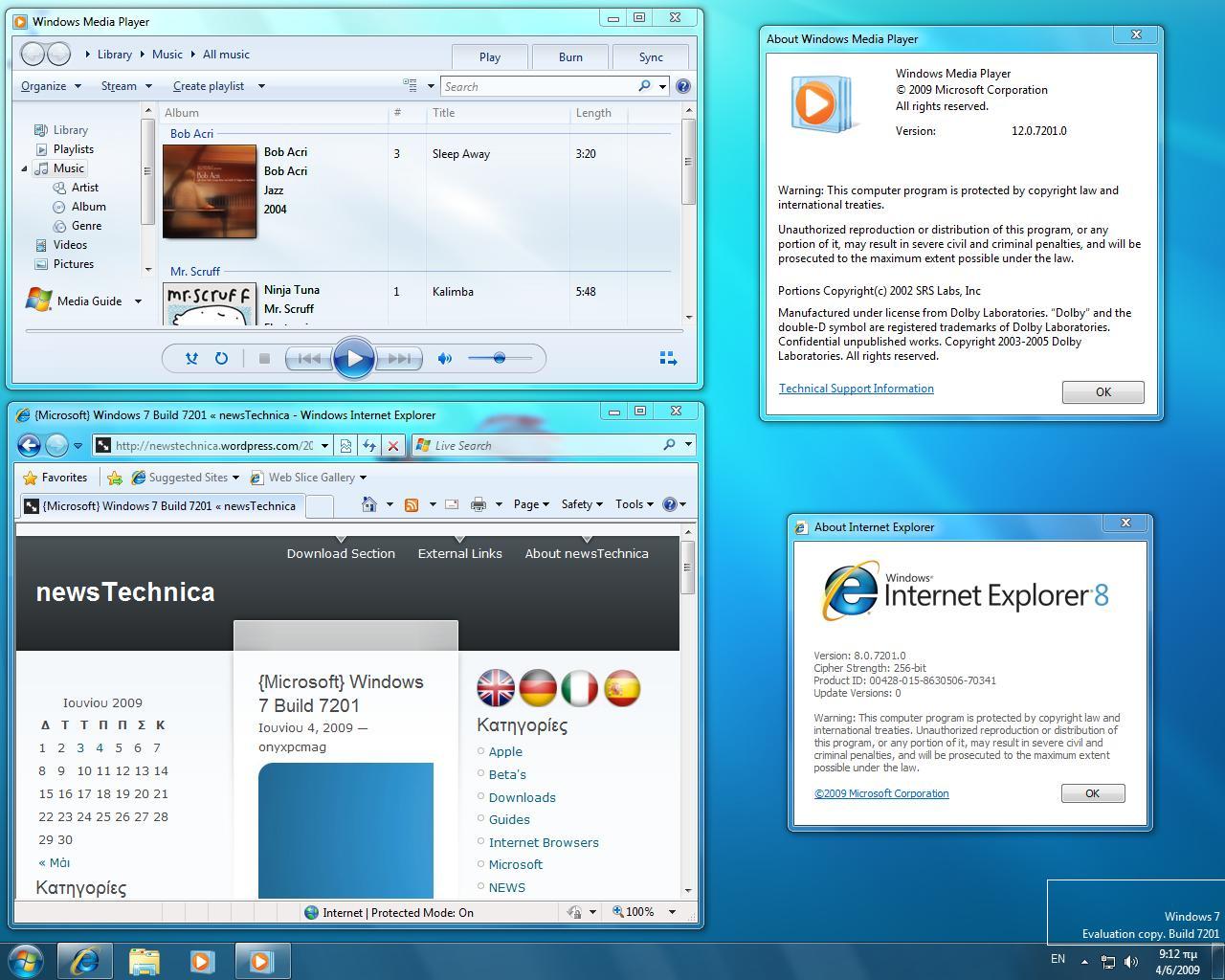This screenshot has height=980, width=1225.
Task: Adjust the volume slider in Windows Media Player
Action: [499, 358]
